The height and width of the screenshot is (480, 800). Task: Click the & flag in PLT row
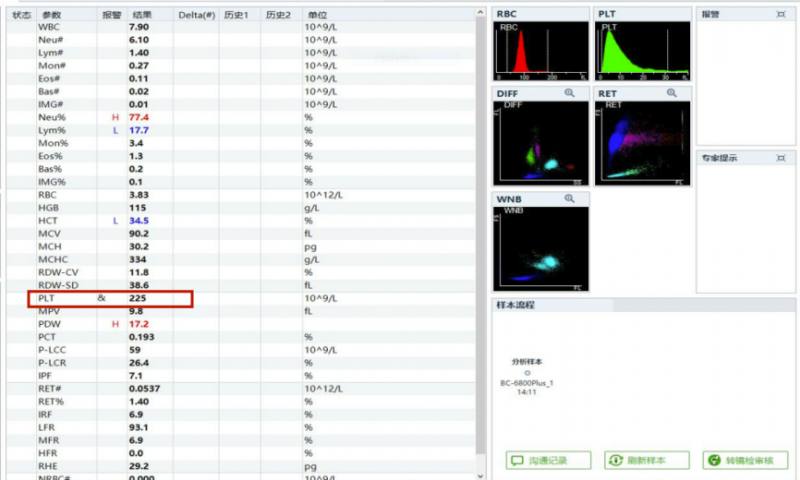(x=102, y=298)
